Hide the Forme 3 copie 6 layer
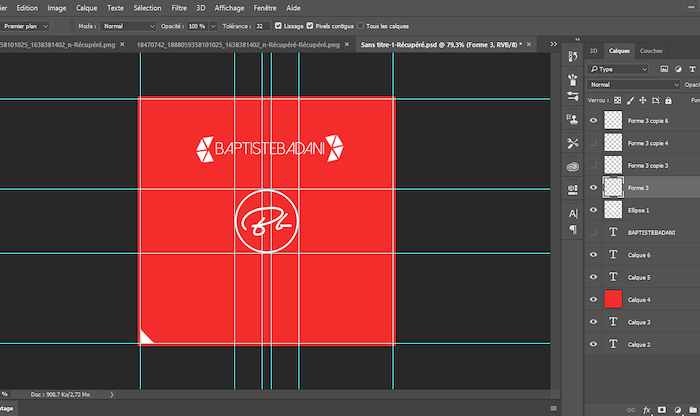 tap(593, 121)
